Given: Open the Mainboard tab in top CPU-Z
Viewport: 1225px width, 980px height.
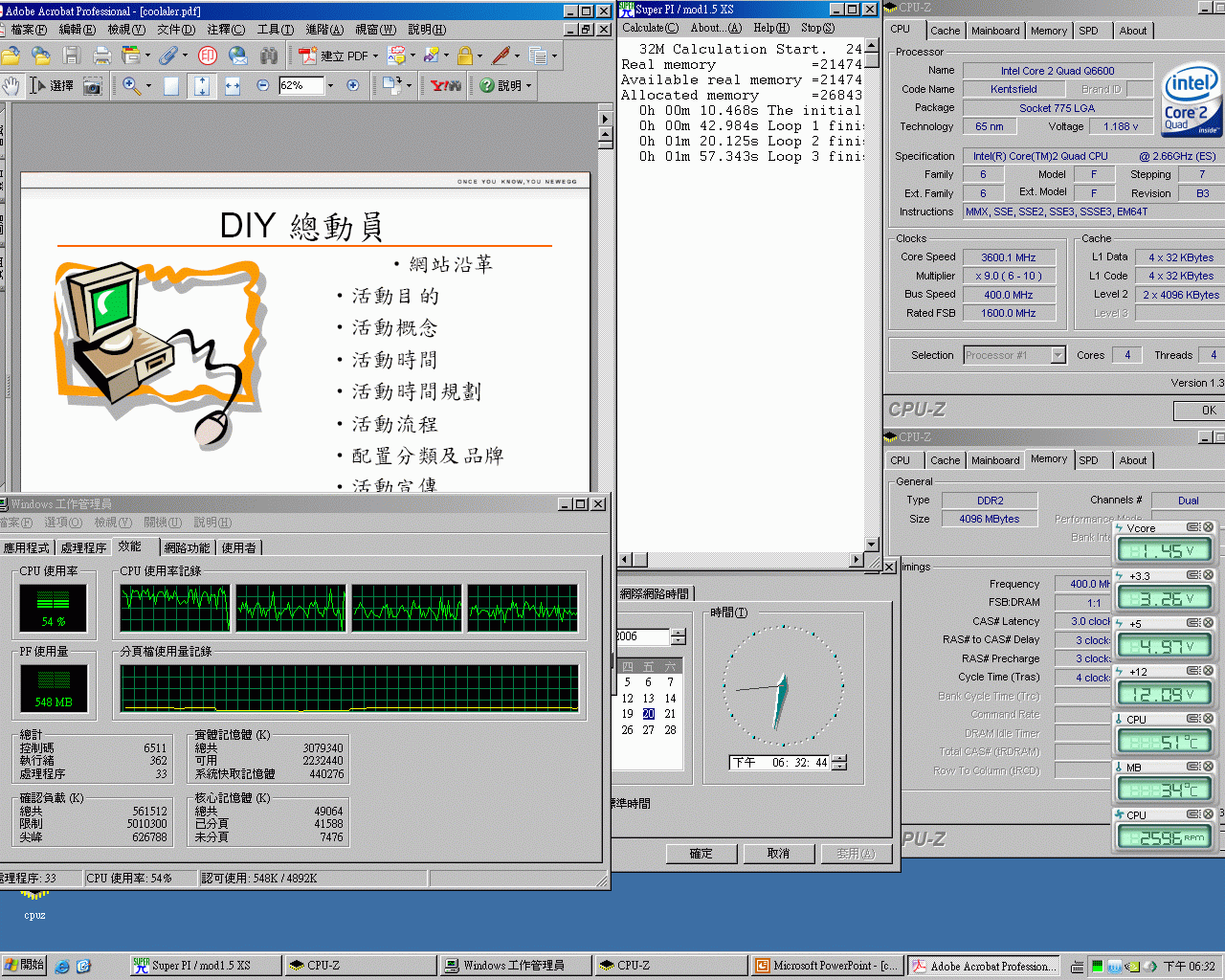Looking at the screenshot, I should [995, 31].
